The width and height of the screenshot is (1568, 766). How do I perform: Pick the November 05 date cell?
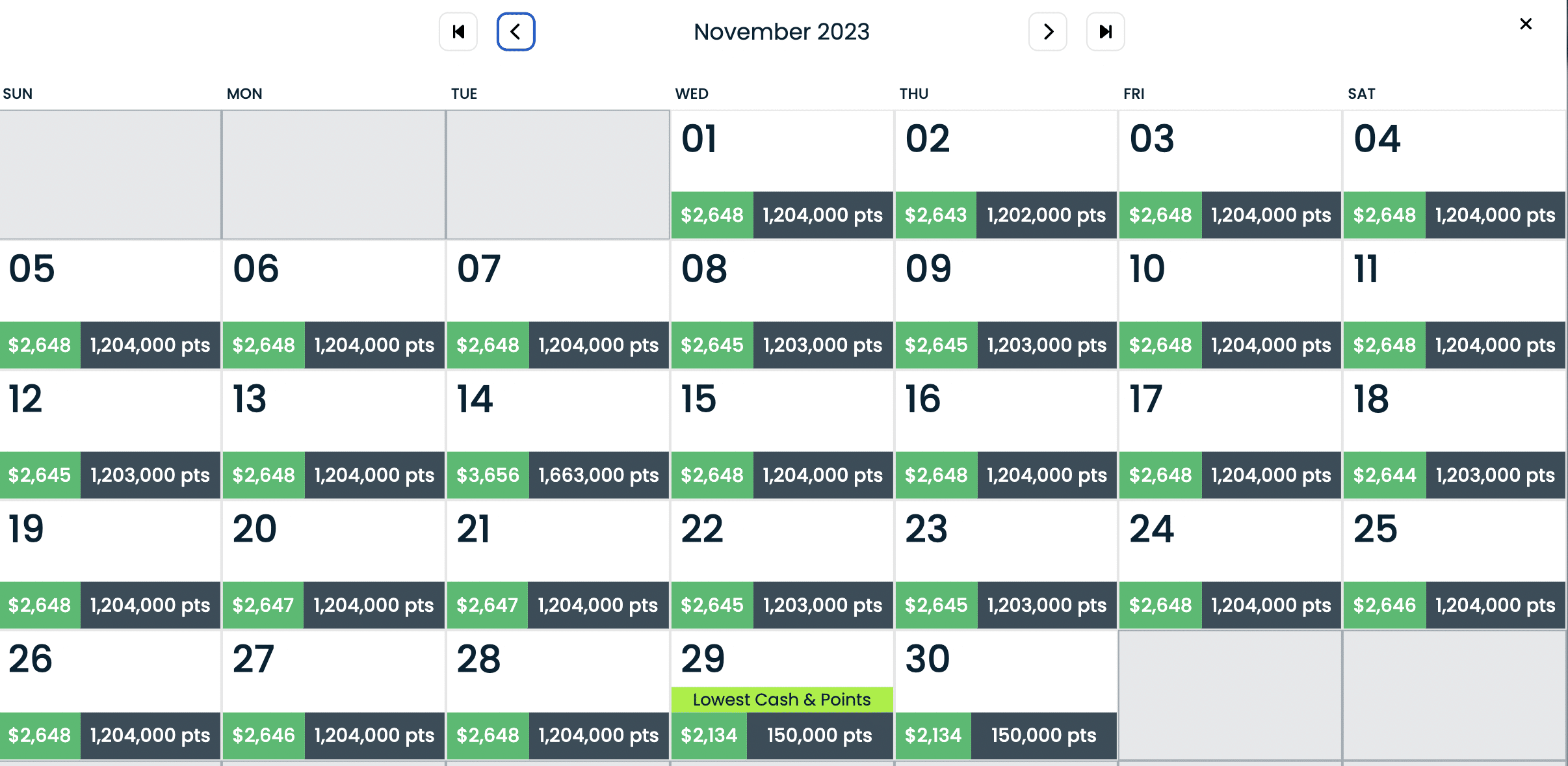click(x=110, y=304)
